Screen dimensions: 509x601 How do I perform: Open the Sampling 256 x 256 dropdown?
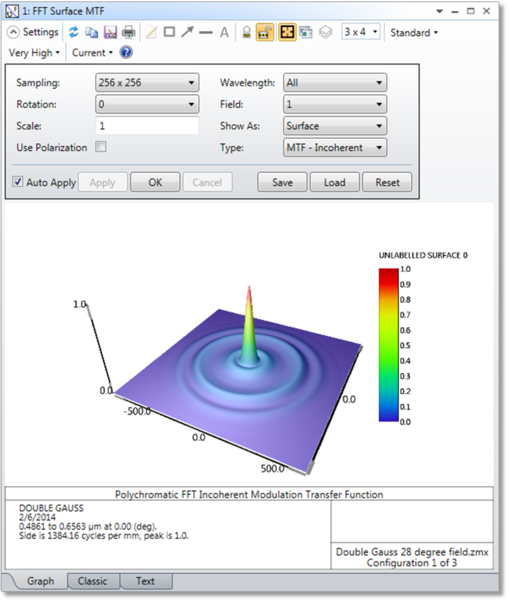click(x=147, y=82)
